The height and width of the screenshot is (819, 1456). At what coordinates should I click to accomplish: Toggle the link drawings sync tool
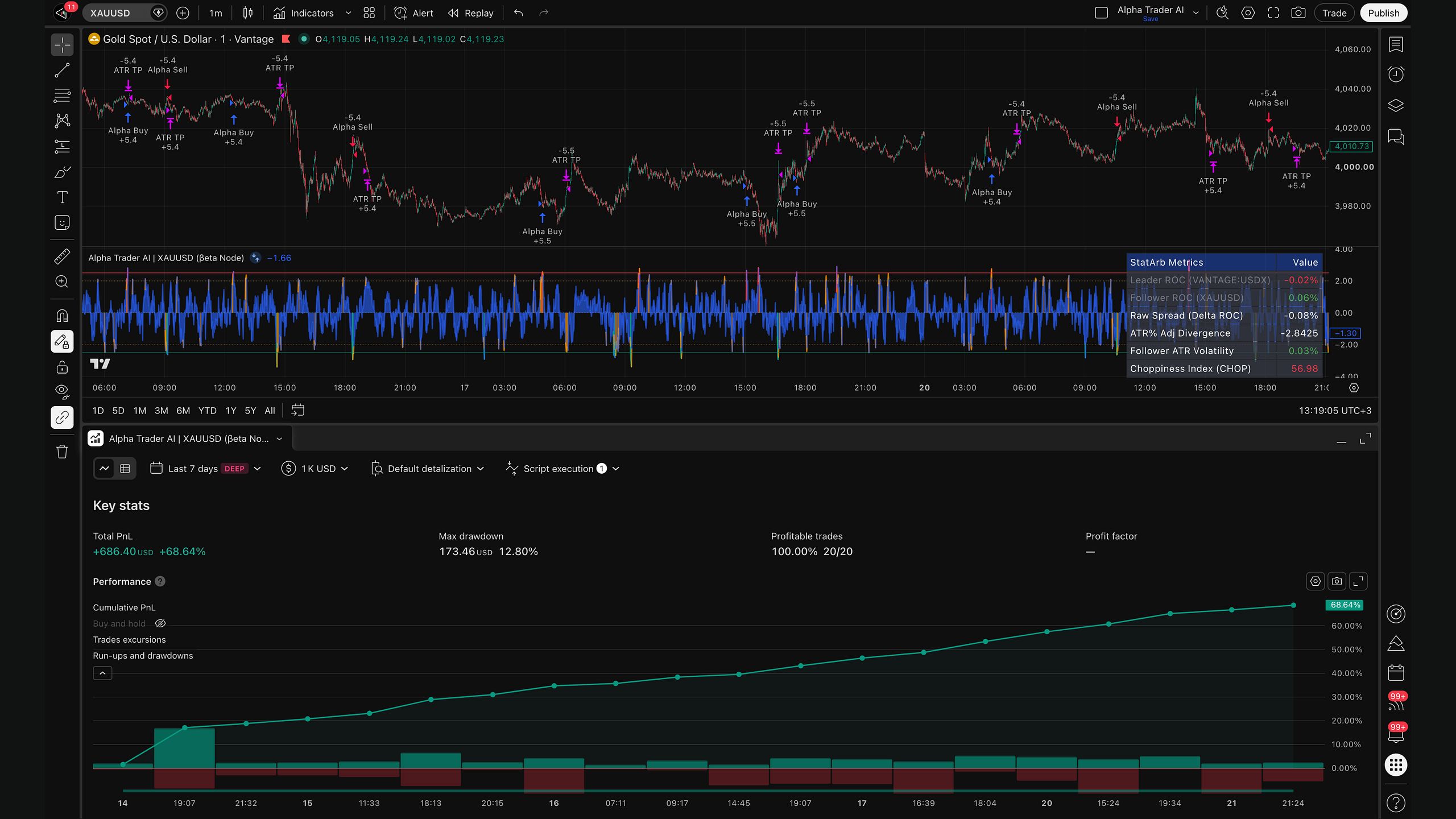62,417
